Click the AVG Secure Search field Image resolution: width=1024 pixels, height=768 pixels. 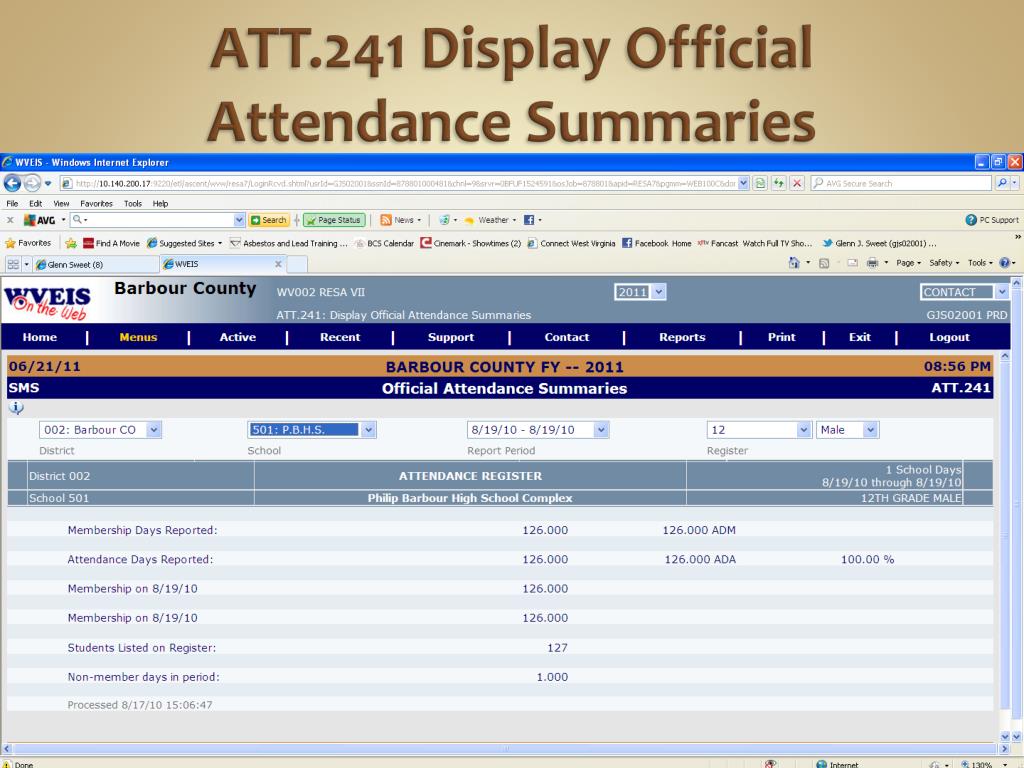coord(901,184)
